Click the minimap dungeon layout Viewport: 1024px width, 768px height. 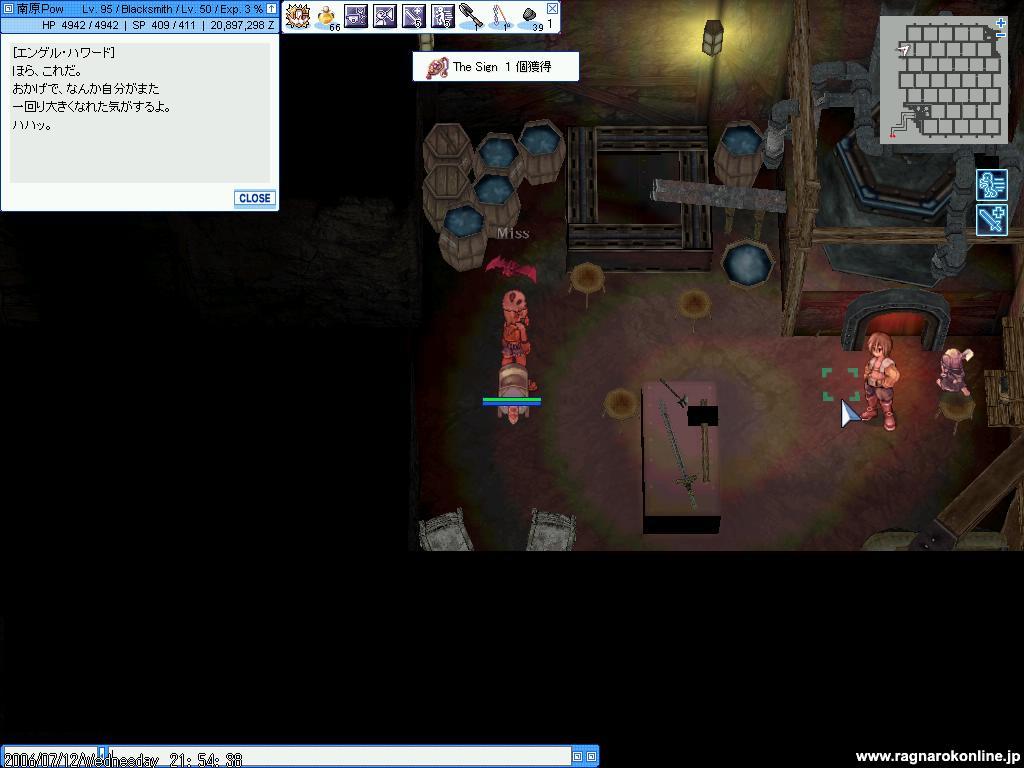click(944, 81)
